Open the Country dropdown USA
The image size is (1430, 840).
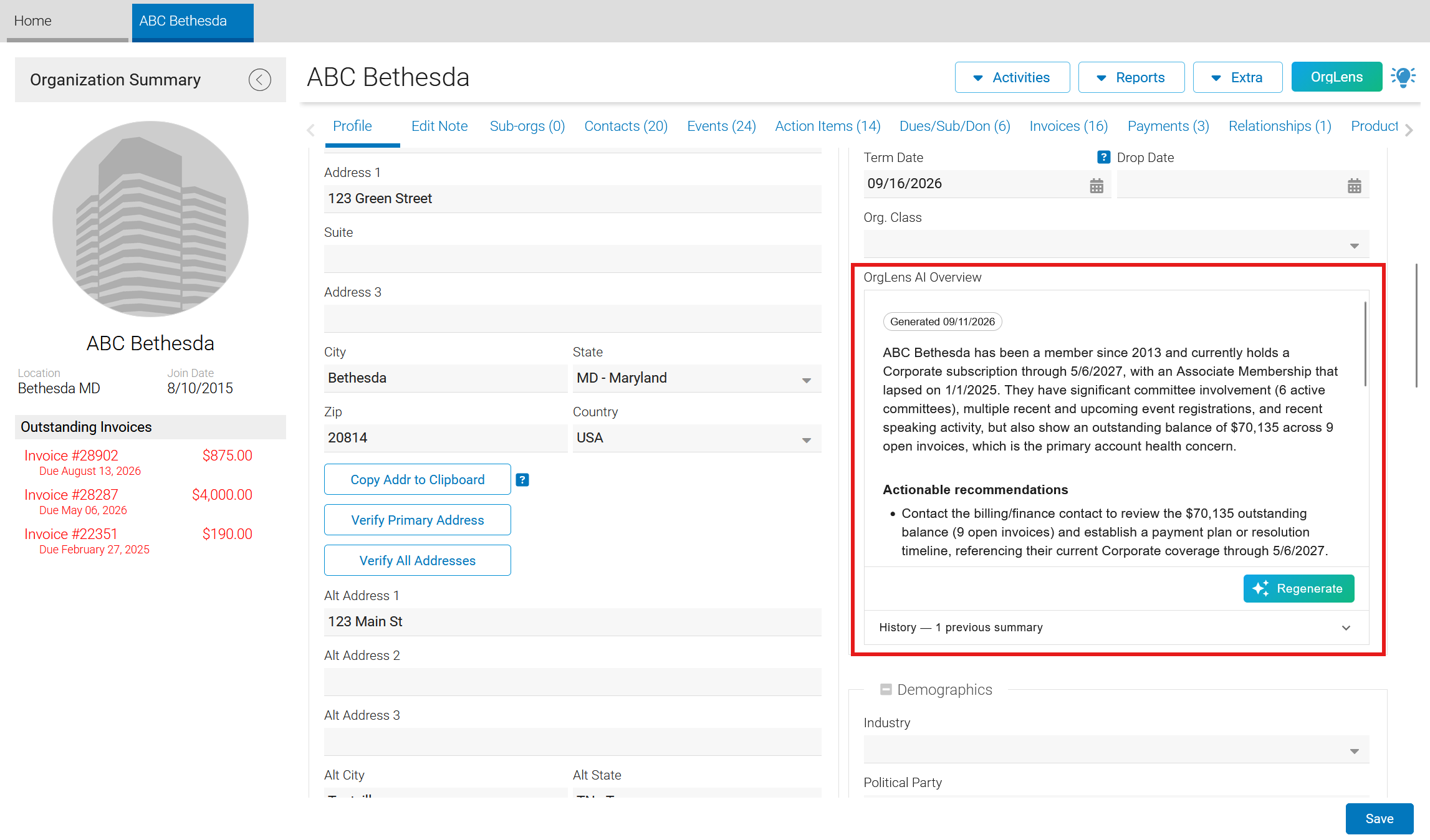point(697,438)
